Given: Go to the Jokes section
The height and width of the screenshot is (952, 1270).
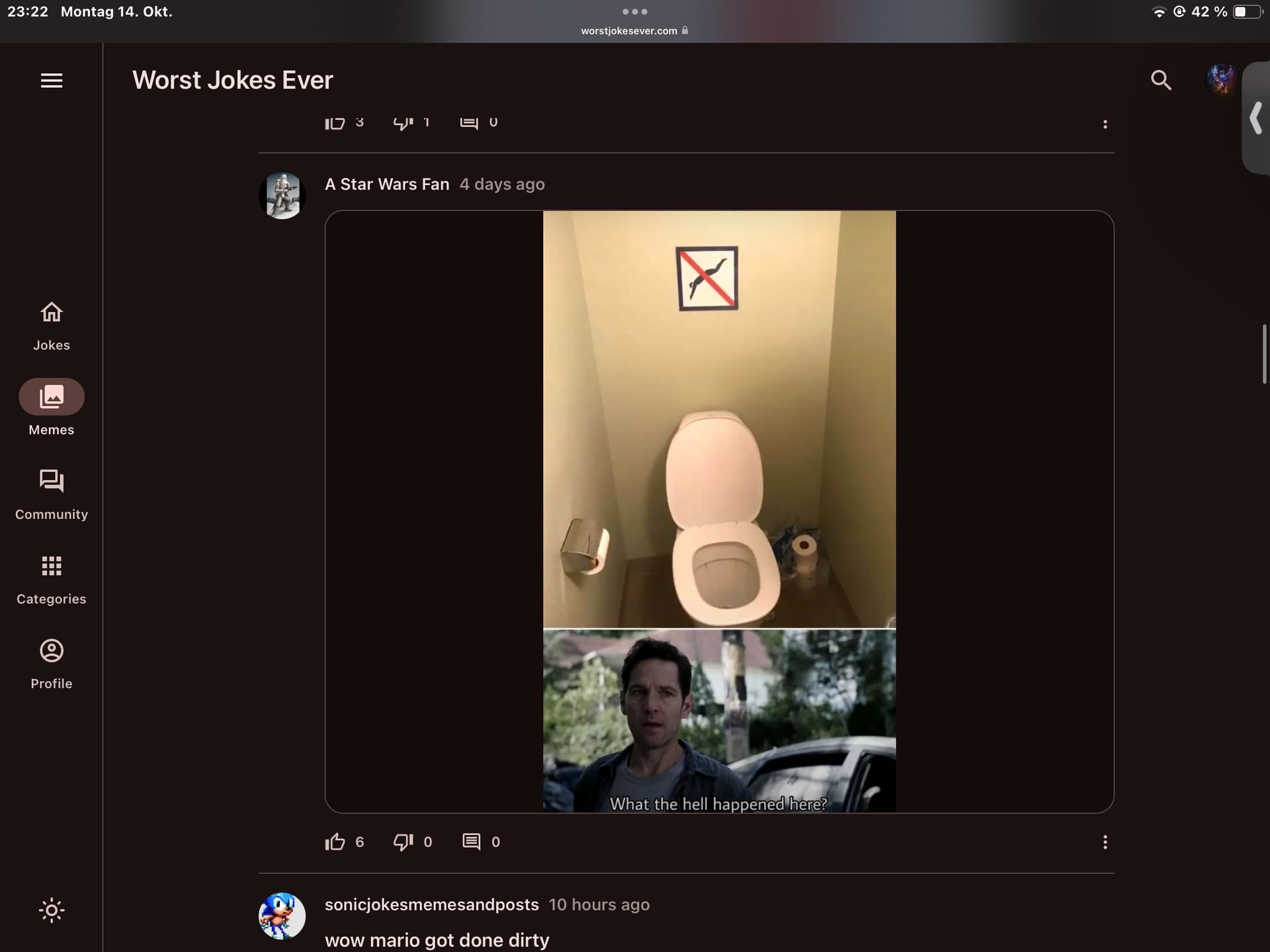Looking at the screenshot, I should pos(52,325).
